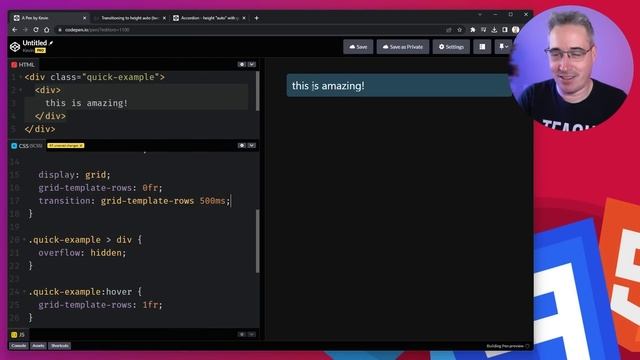Edit the pen title via pencil icon
The image size is (640, 360).
coord(51,43)
